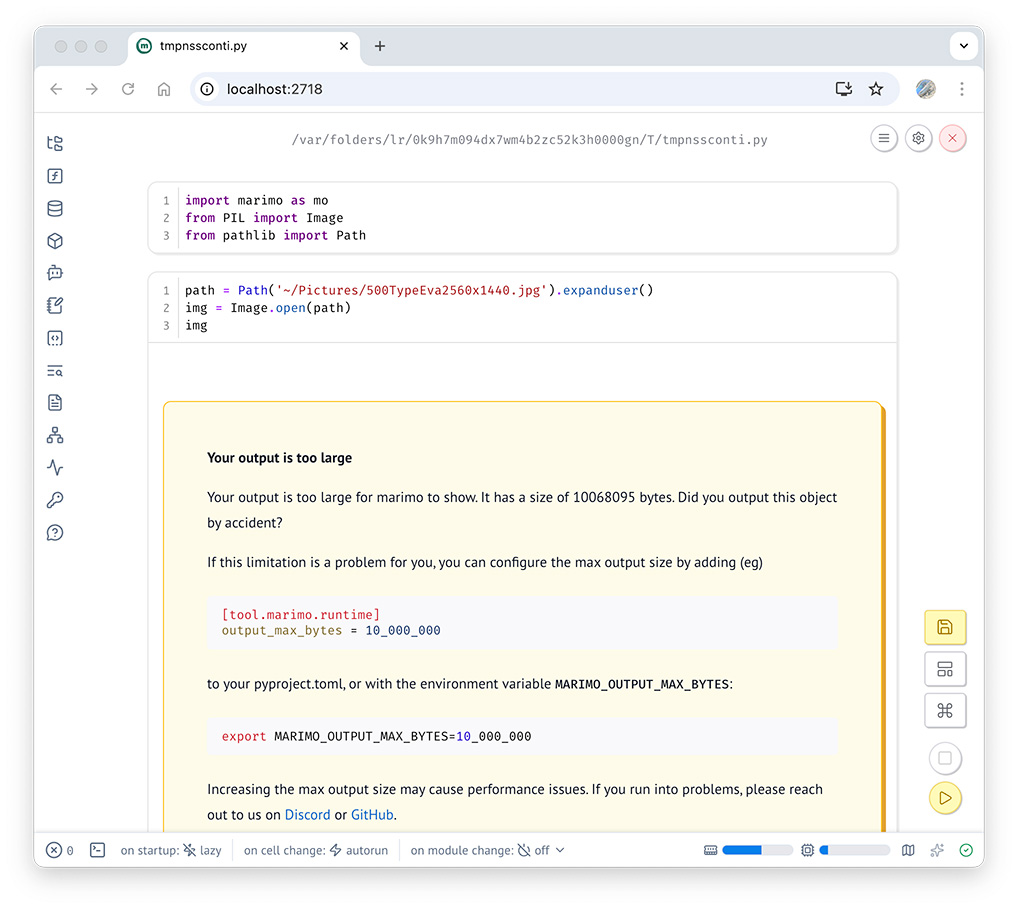The image size is (1018, 909).
Task: Open the file explorer sidebar panel
Action: pos(55,144)
